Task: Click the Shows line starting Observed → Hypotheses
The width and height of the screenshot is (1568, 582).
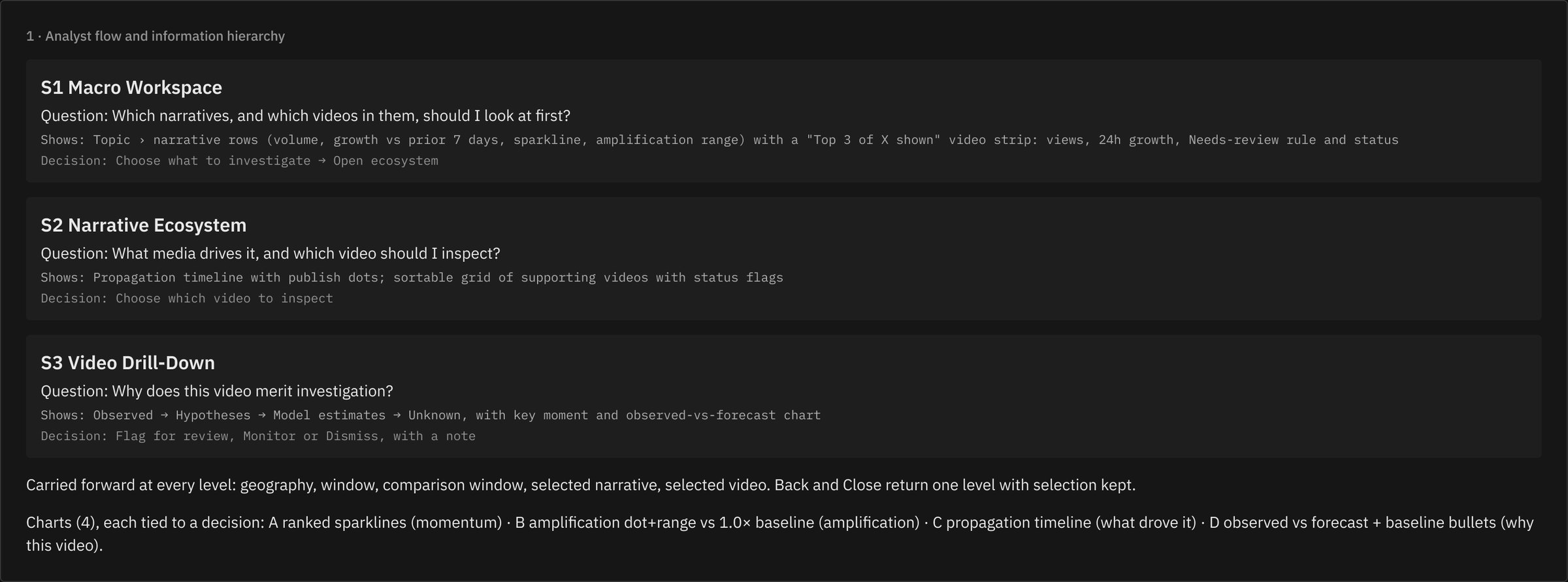Action: point(431,415)
